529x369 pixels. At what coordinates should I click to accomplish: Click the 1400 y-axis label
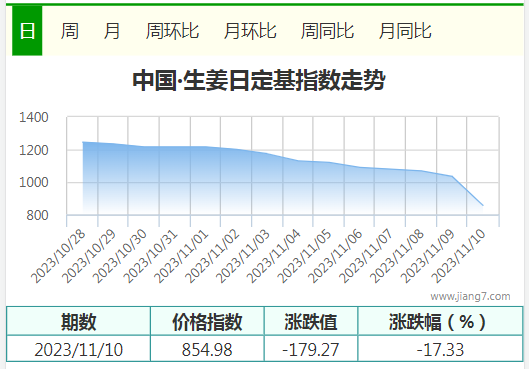click(34, 117)
